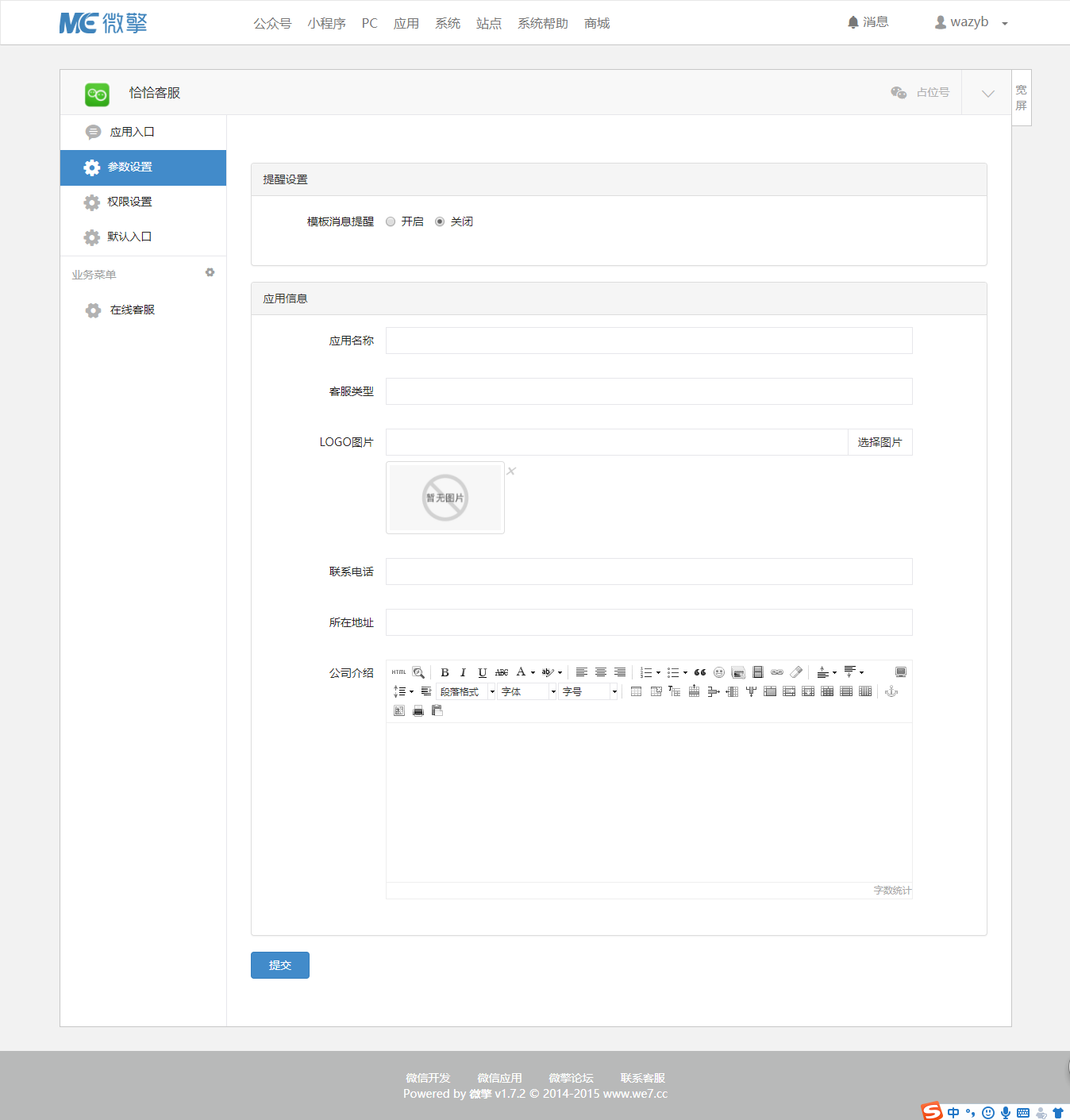The image size is (1070, 1120).
Task: Insert hyperlink using the link icon
Action: tap(777, 672)
